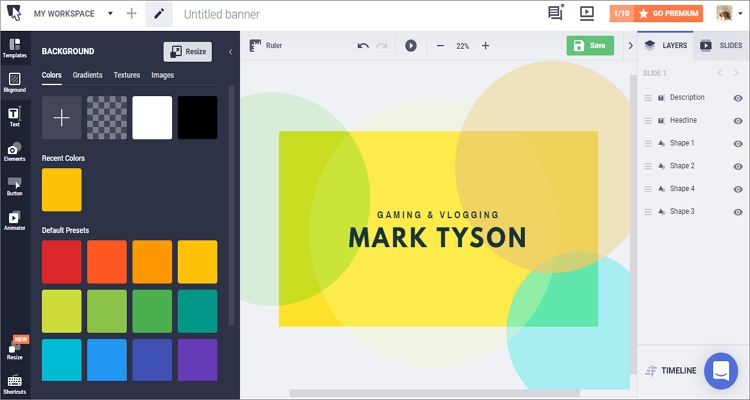This screenshot has height=400, width=750.
Task: Select the red preset swatch
Action: tap(62, 262)
